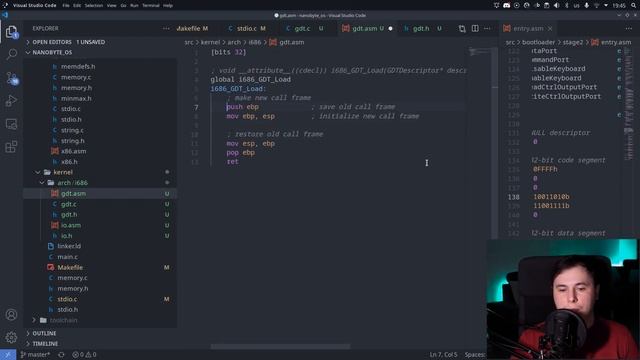
Task: Show errors and warnings in status bar
Action: coord(84,355)
